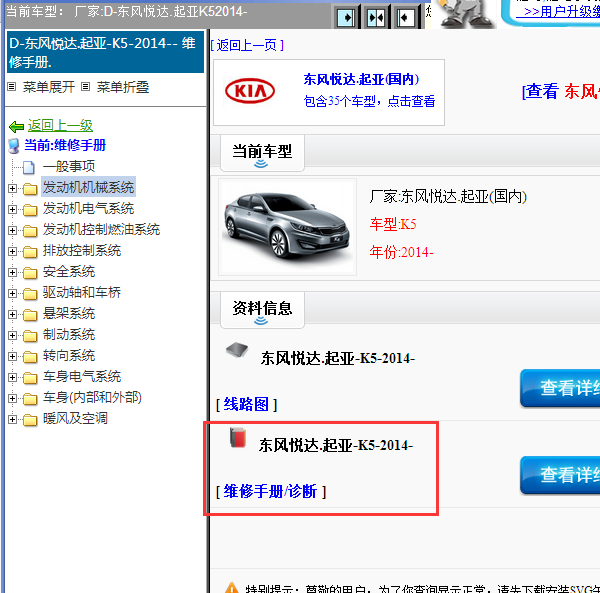The height and width of the screenshot is (593, 600).
Task: Click the K5 car thumbnail image
Action: coord(287,227)
